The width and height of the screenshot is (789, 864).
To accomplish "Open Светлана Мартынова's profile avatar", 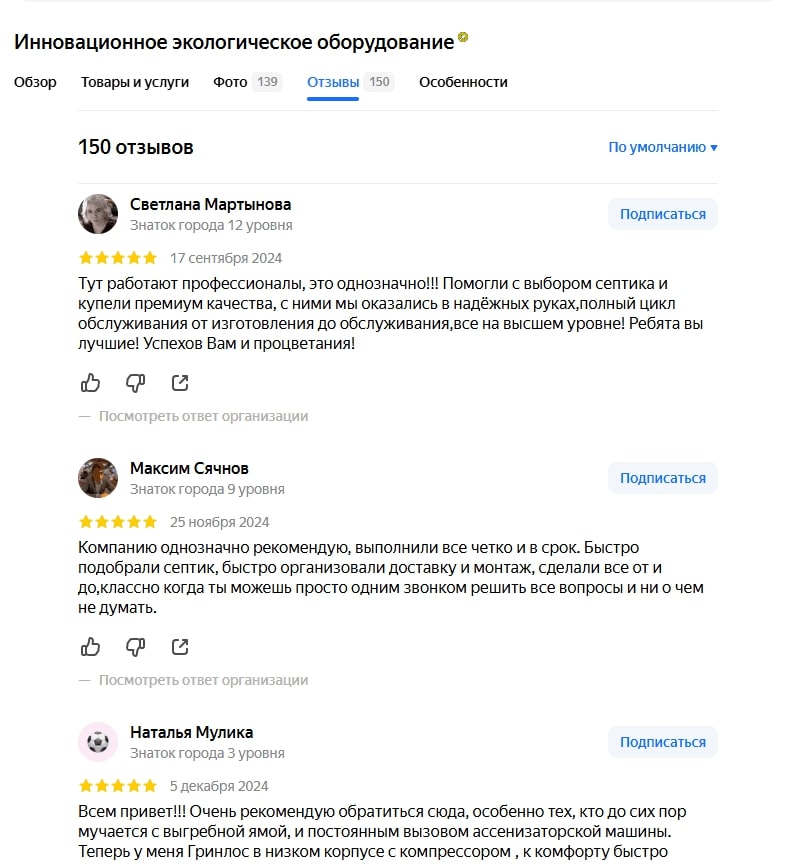I will pyautogui.click(x=98, y=213).
